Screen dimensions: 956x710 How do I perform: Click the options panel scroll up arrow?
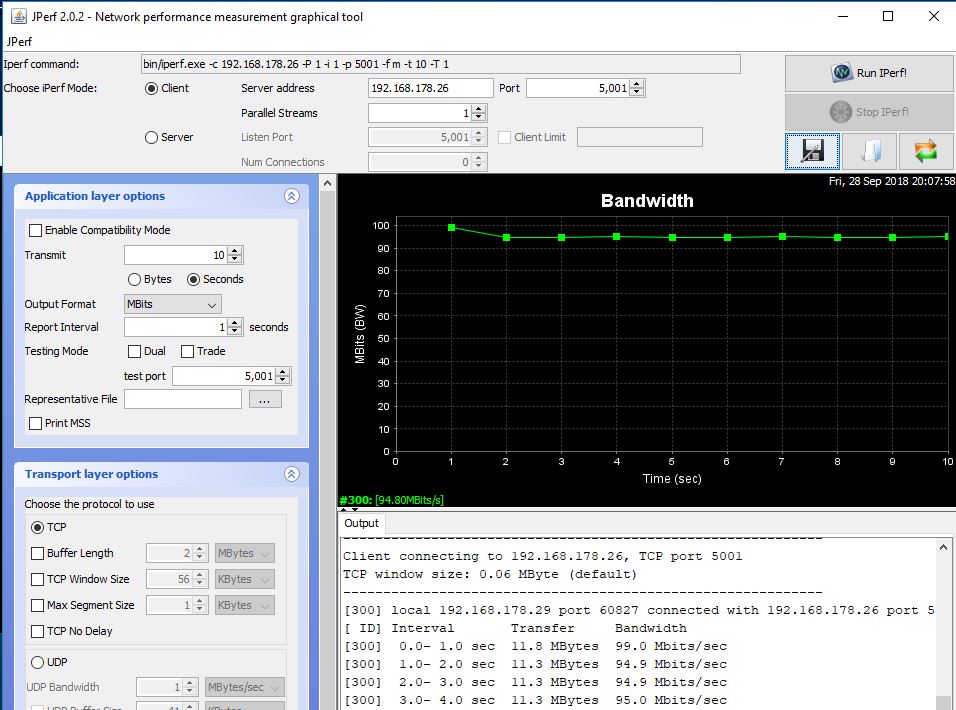point(327,183)
